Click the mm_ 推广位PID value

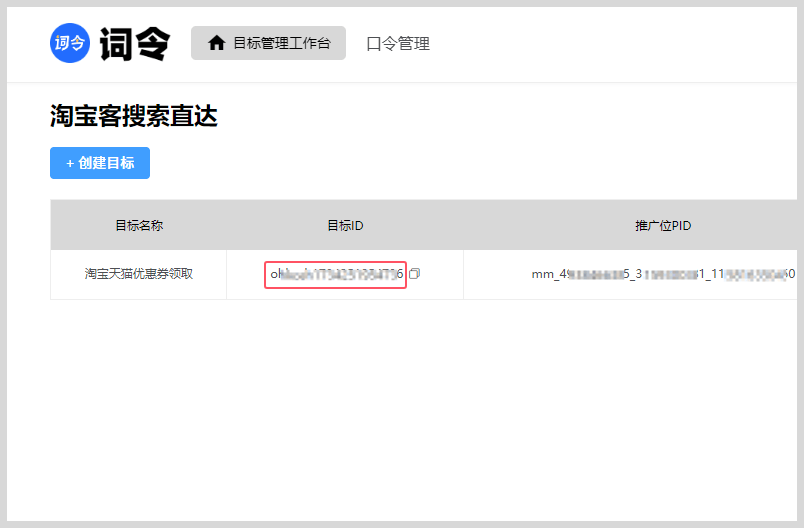663,274
